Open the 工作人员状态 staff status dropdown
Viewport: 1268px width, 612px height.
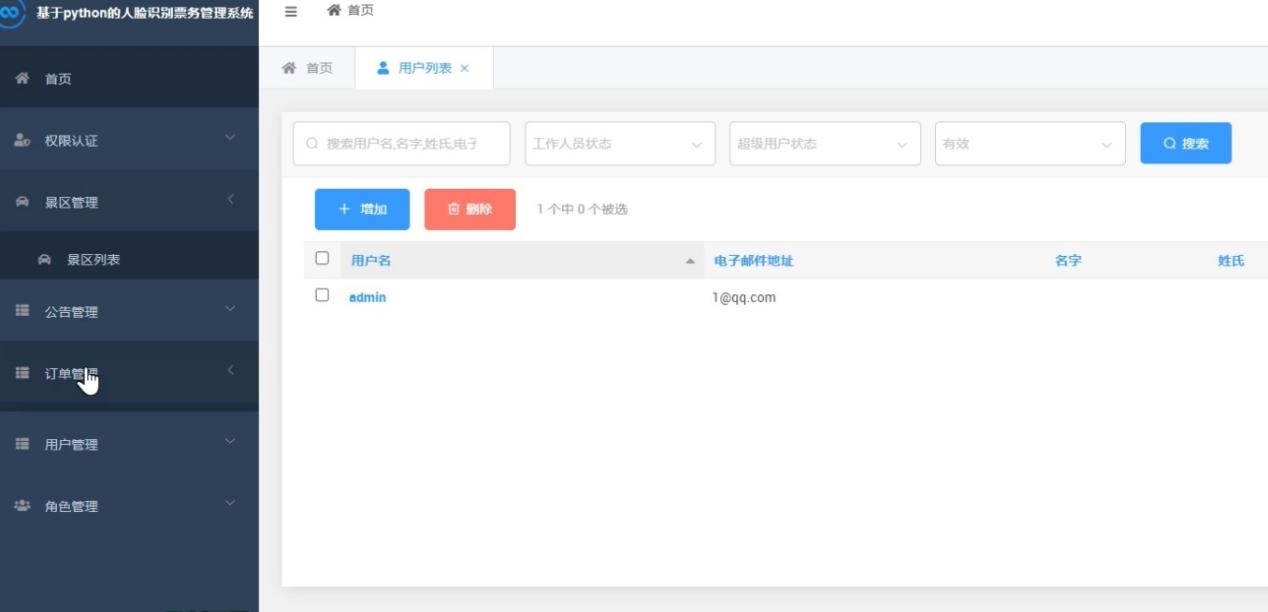tap(619, 143)
